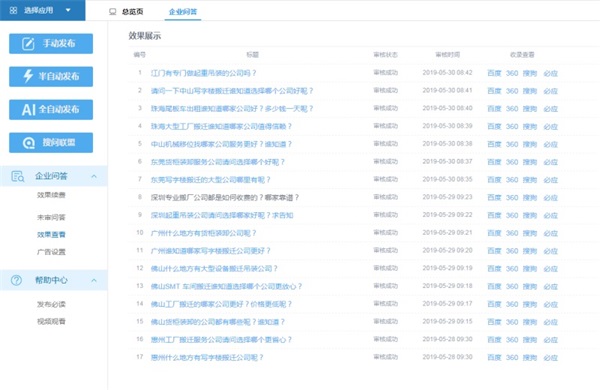Image resolution: width=600 pixels, height=390 pixels.
Task: Open question 6 about 东莞货柜装卸服务
Action: coord(217,162)
